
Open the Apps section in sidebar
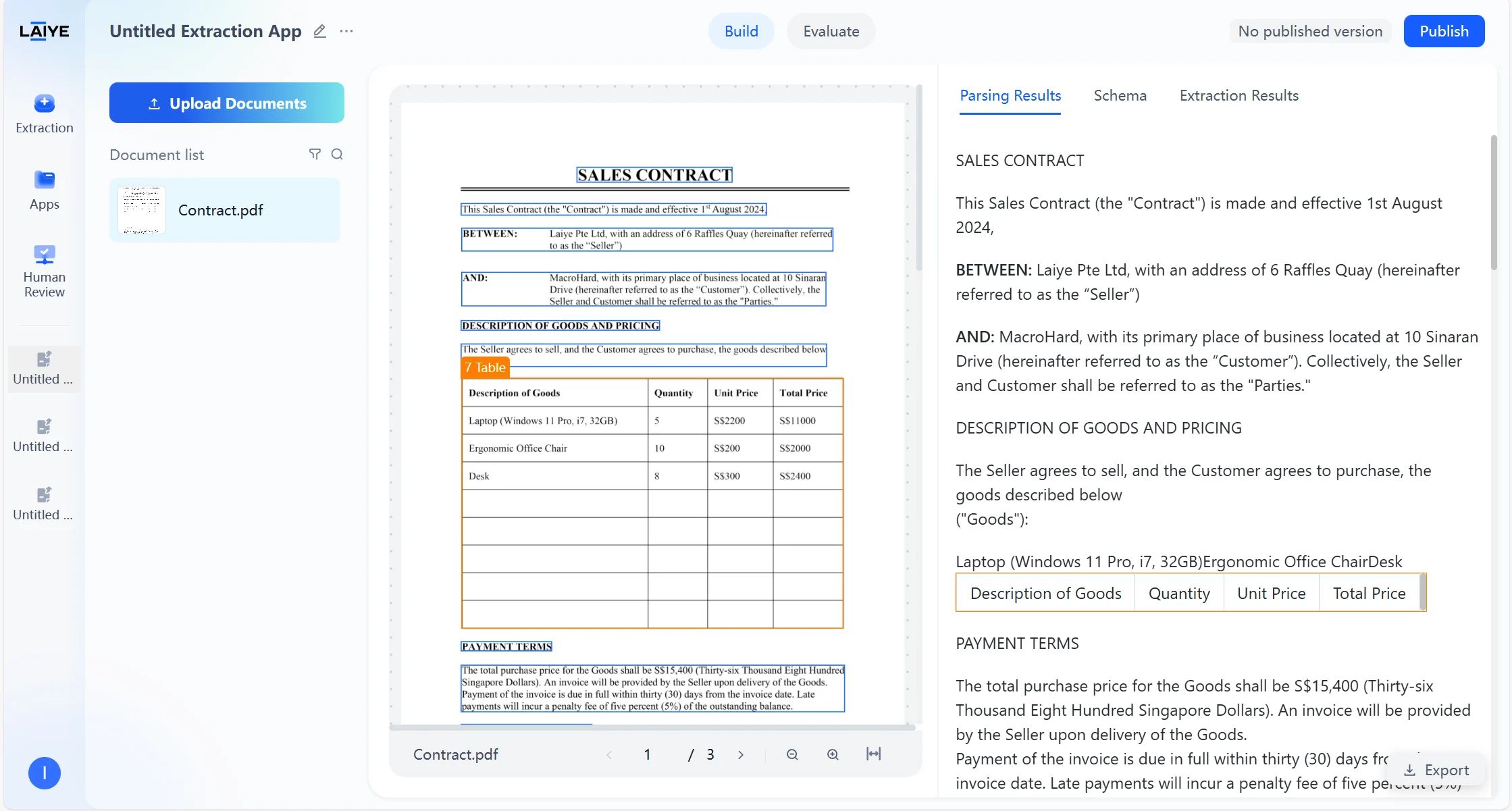pyautogui.click(x=45, y=190)
